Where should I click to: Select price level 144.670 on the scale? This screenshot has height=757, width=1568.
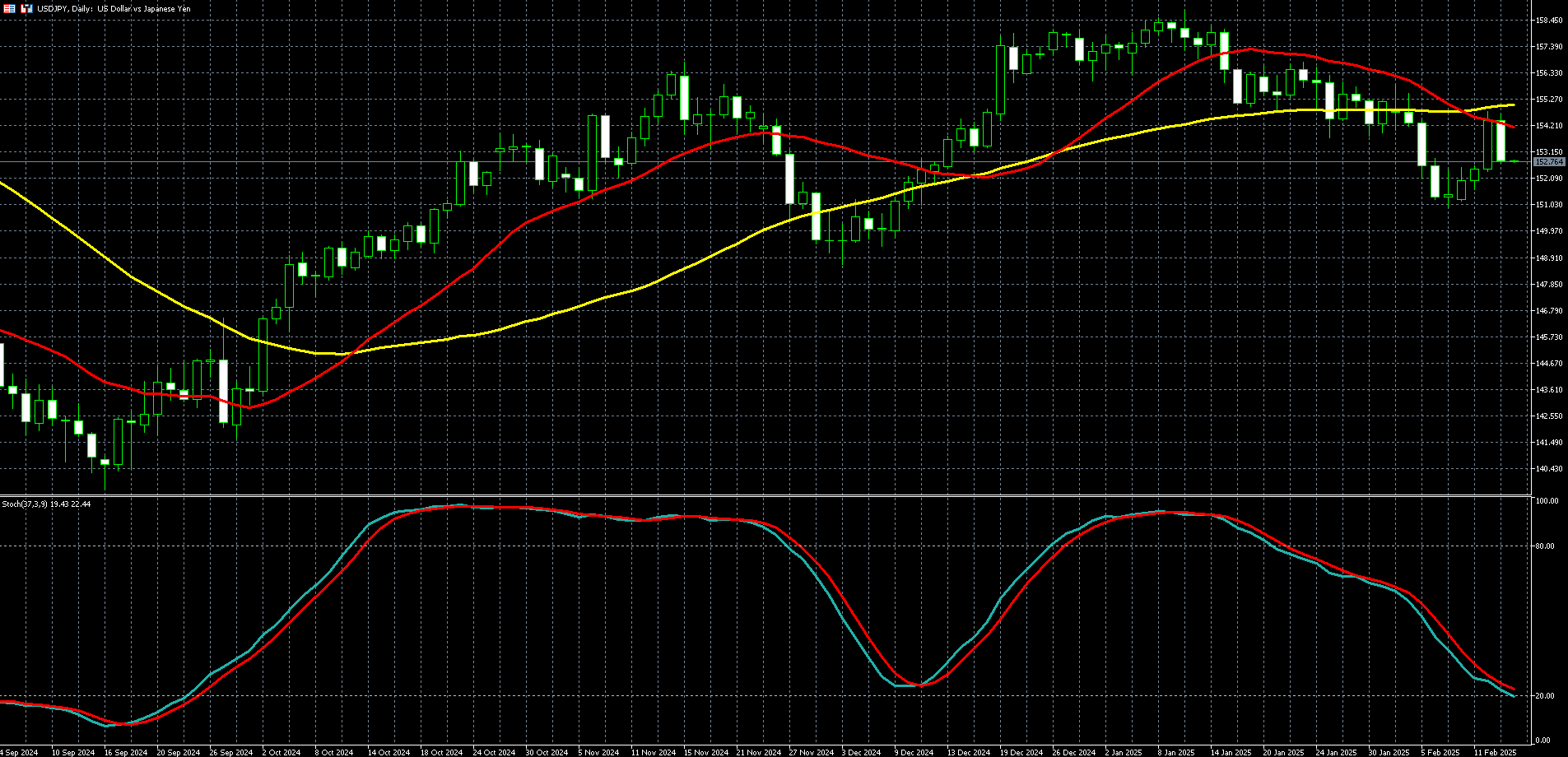(1549, 364)
